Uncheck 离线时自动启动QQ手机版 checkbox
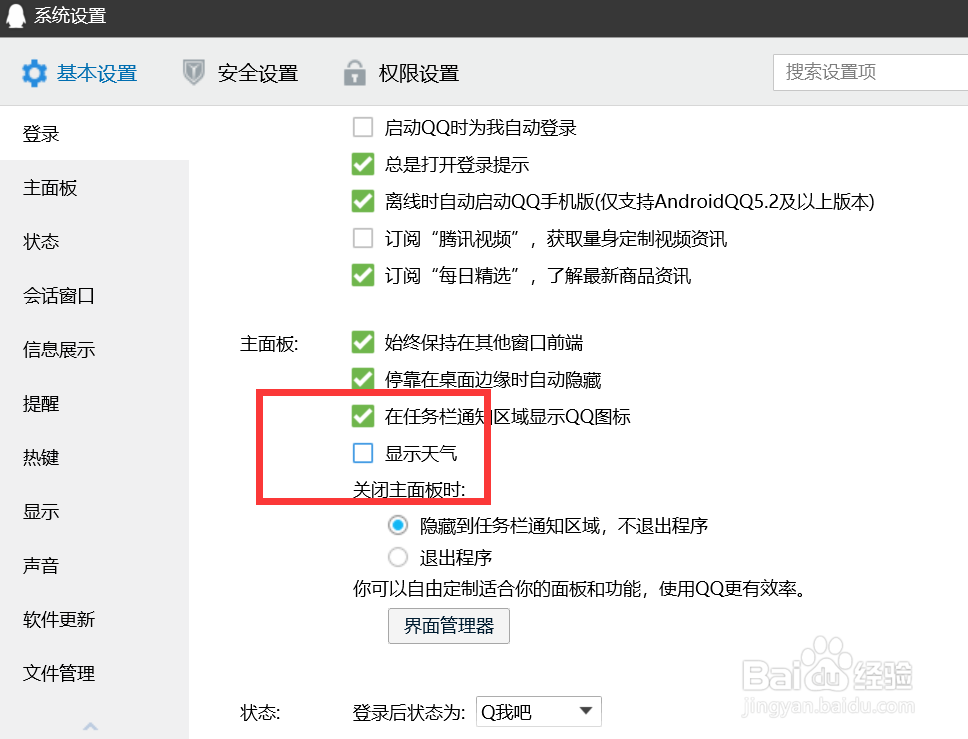 (x=363, y=201)
